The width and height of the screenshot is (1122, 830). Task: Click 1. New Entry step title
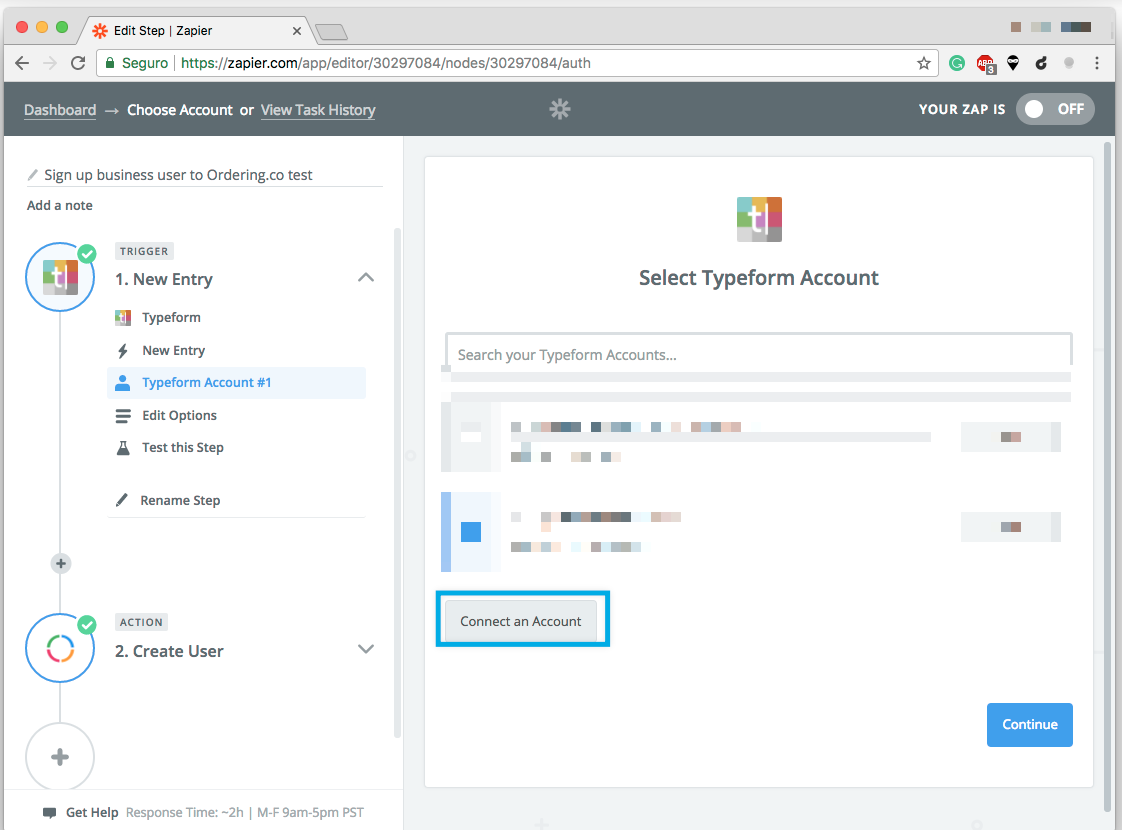click(x=164, y=279)
